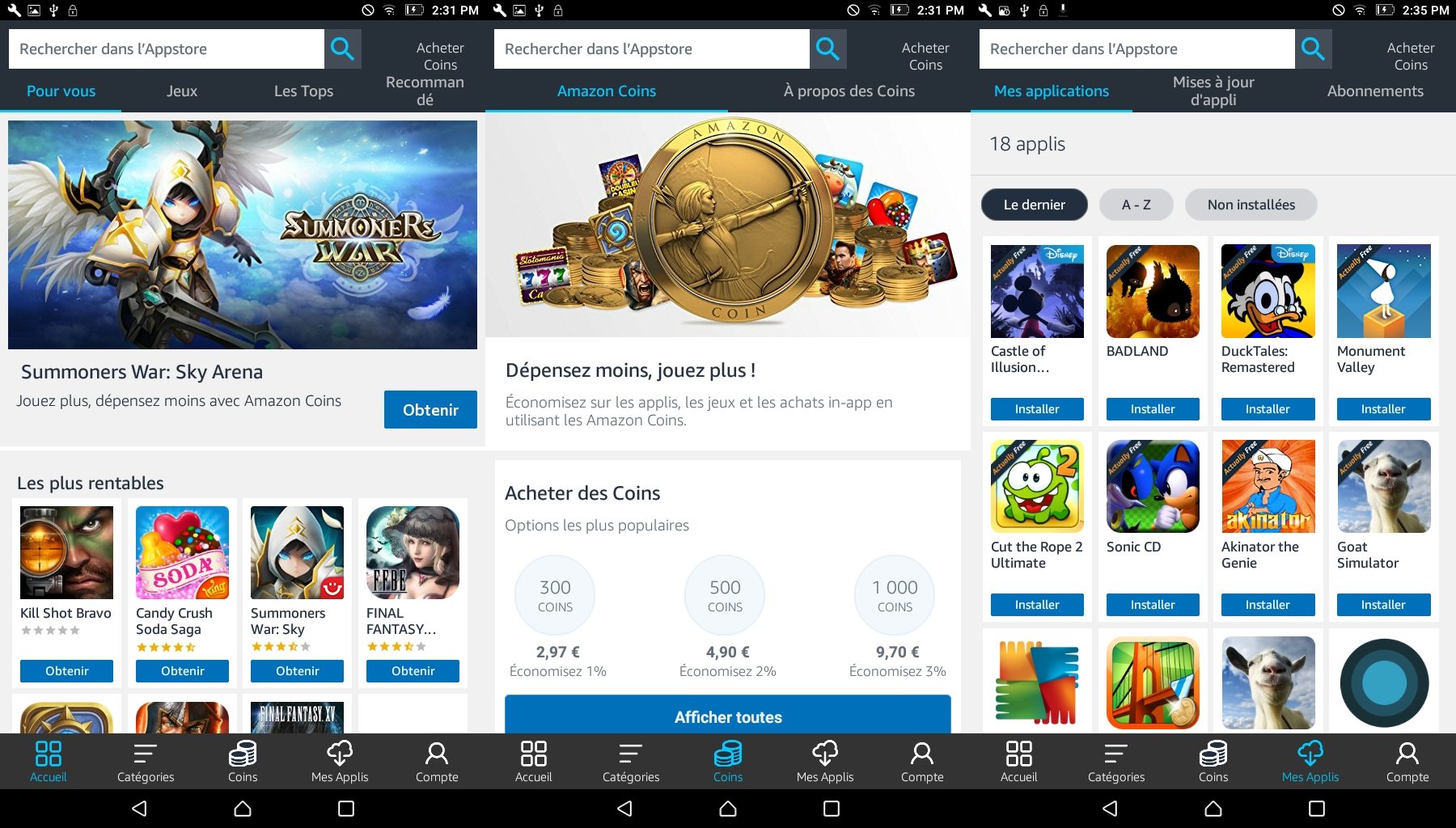Choose the 1 000 Coins purchase option

895,595
